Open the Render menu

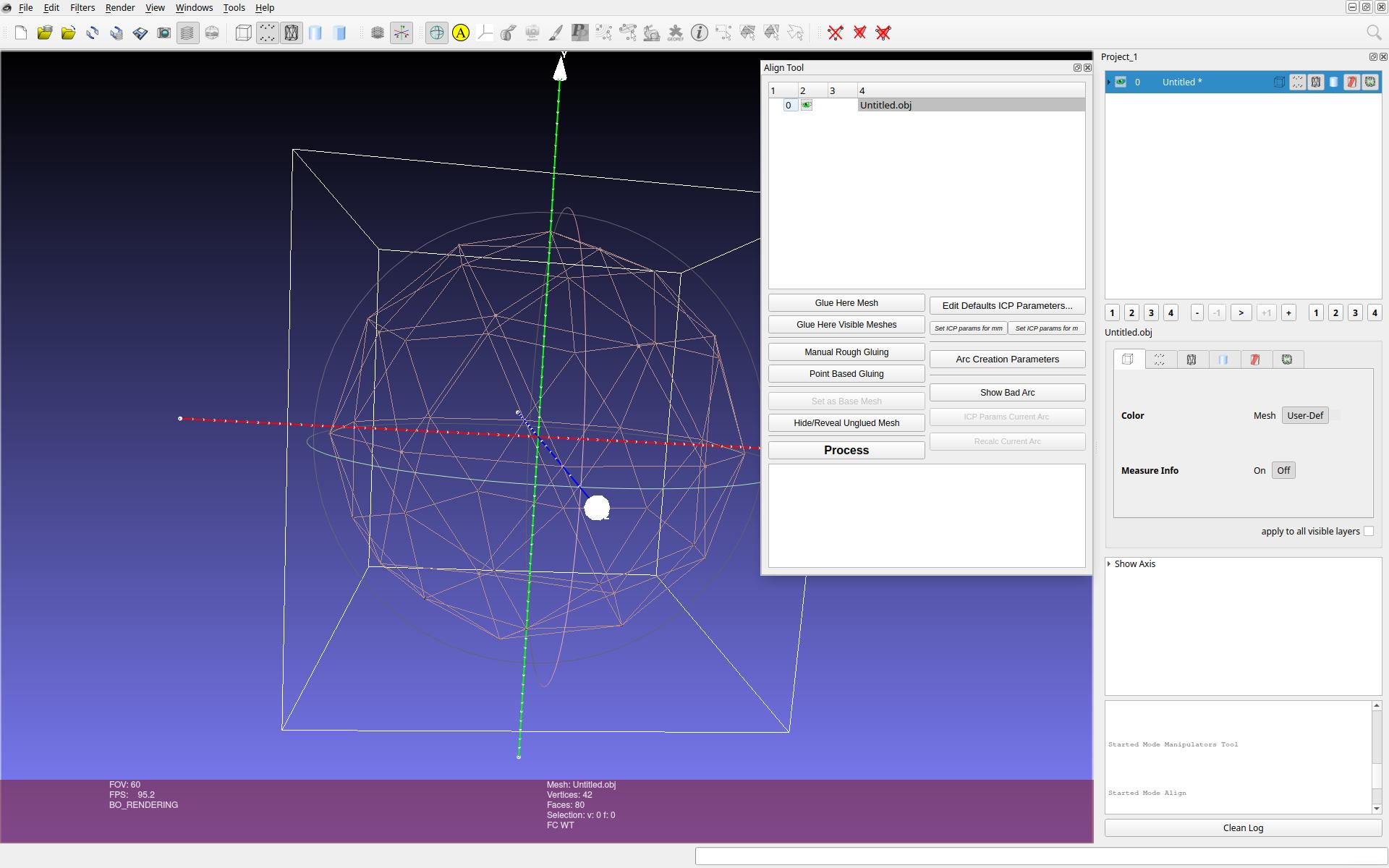pos(120,7)
